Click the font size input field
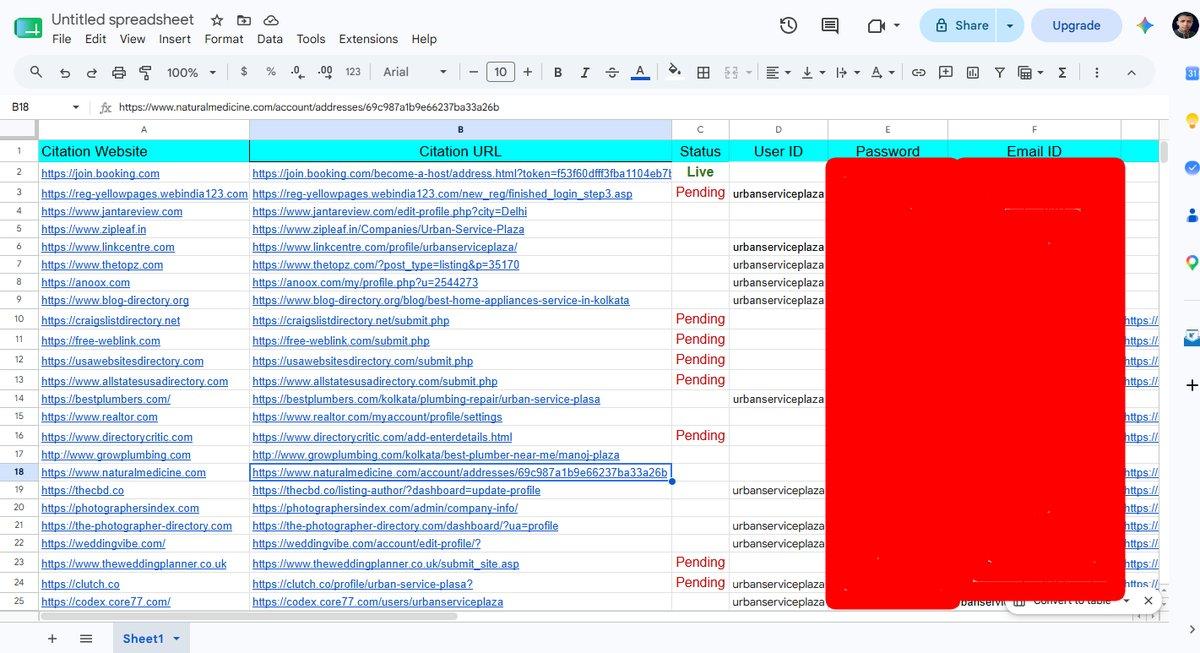Viewport: 1200px width, 653px height. pos(500,72)
